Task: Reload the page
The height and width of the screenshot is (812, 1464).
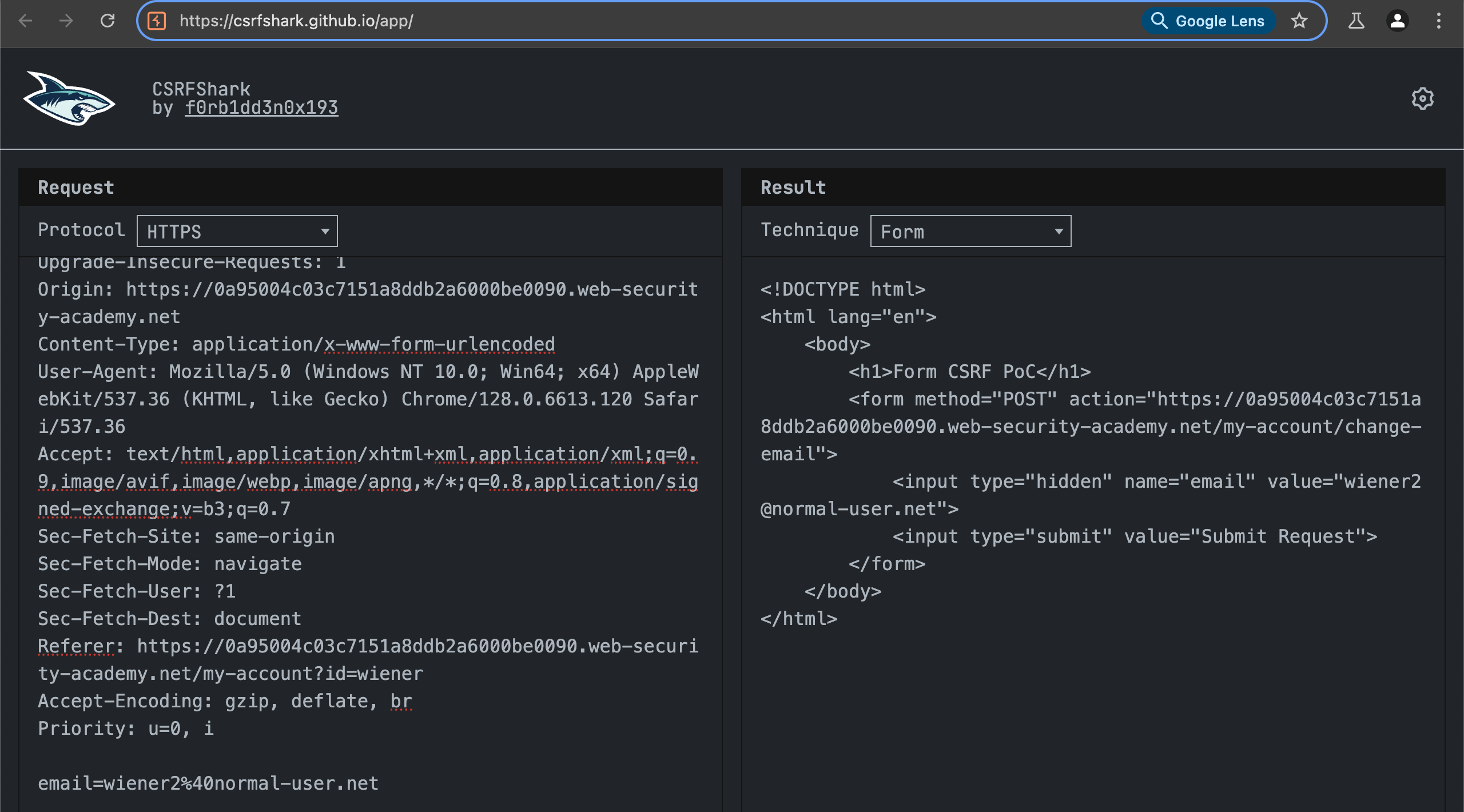Action: pos(108,21)
